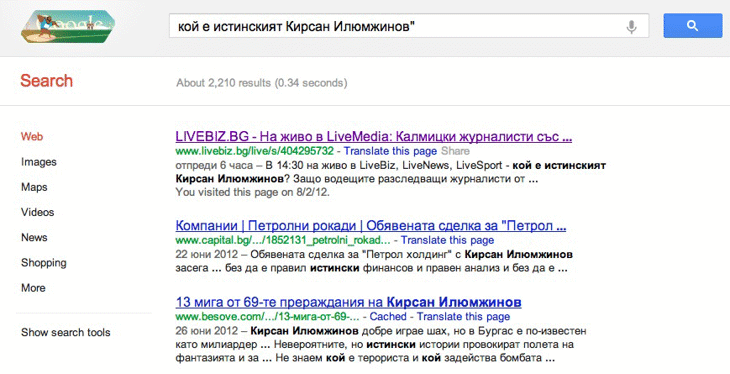Switch to News results
This screenshot has height=374, width=730.
34,238
